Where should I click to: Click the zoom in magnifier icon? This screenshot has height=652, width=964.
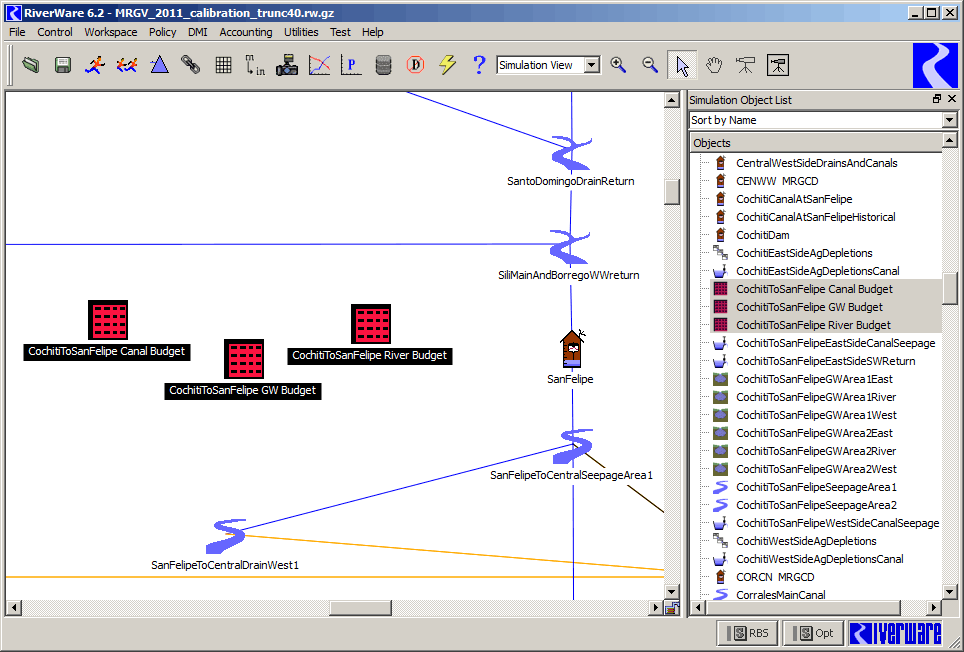pyautogui.click(x=618, y=65)
